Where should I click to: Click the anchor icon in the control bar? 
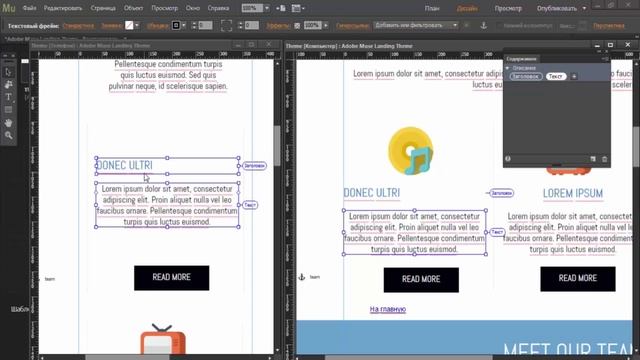(484, 25)
